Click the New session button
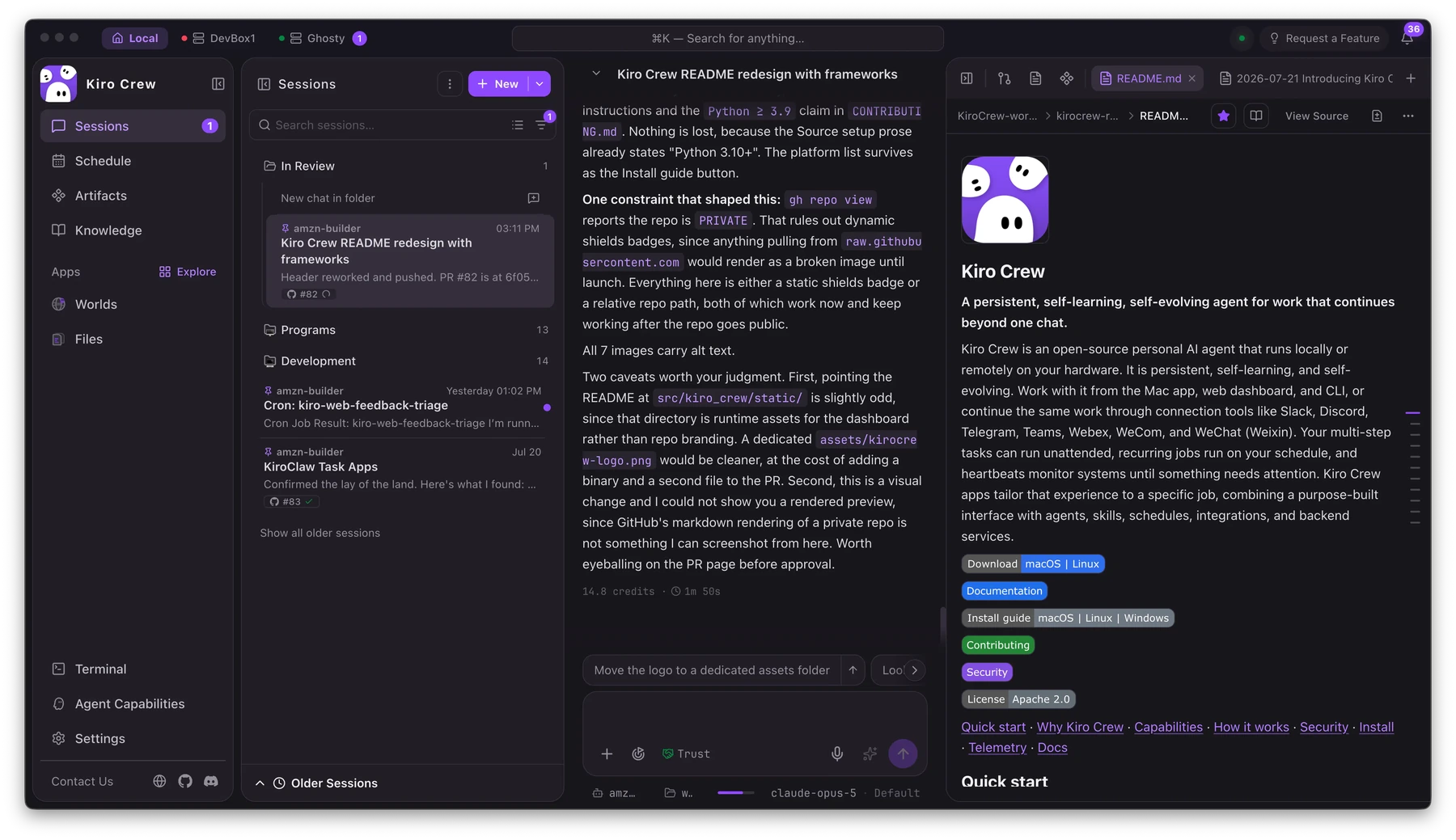Screen dimensions: 1456x840 tap(498, 84)
